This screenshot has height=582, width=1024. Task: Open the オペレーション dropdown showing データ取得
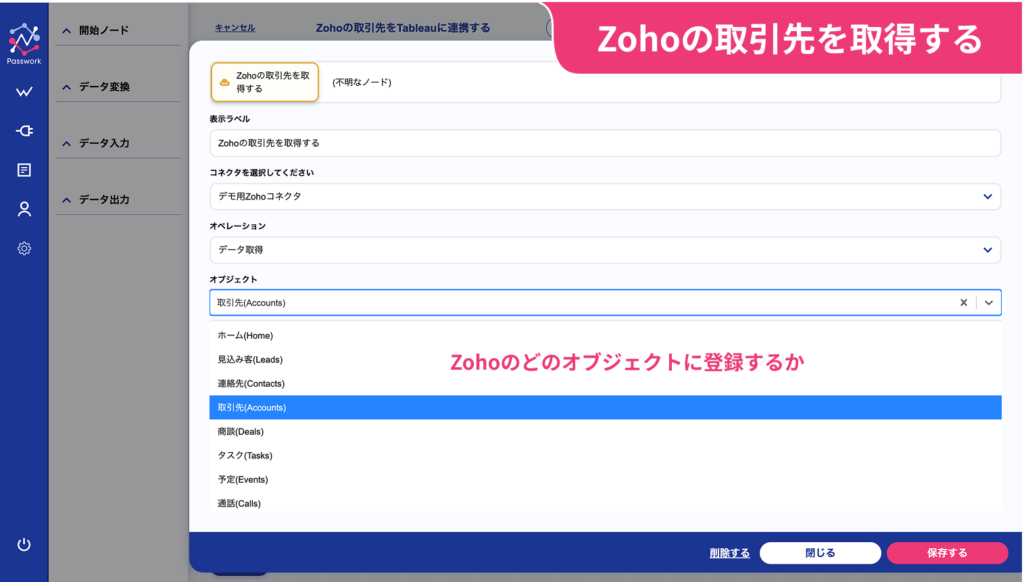point(605,250)
